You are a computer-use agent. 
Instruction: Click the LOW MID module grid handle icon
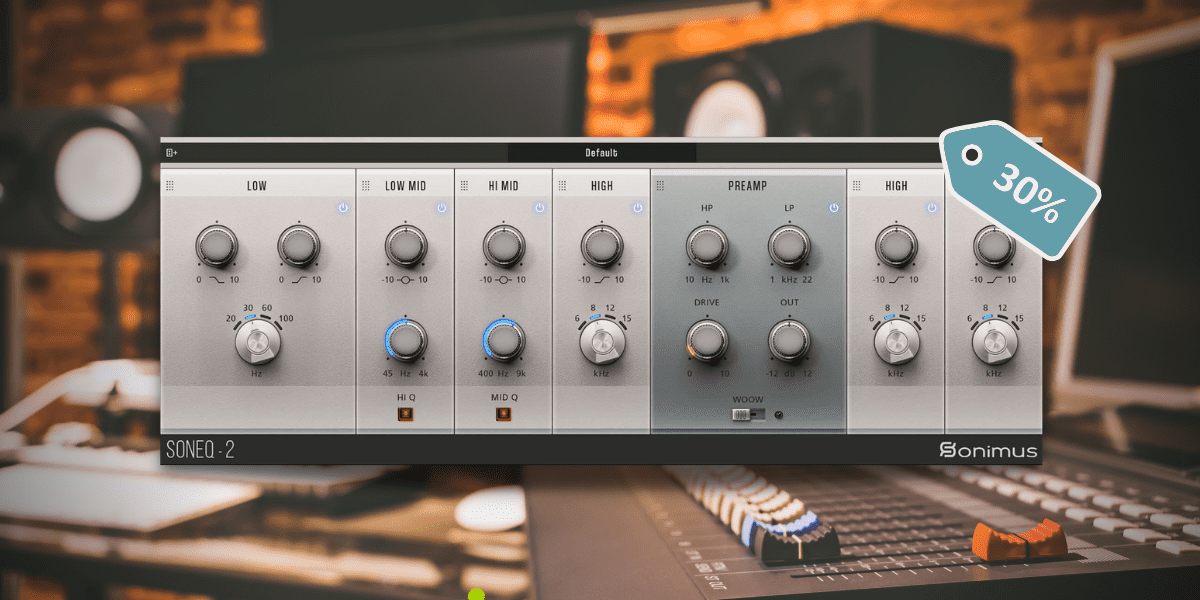click(x=366, y=185)
